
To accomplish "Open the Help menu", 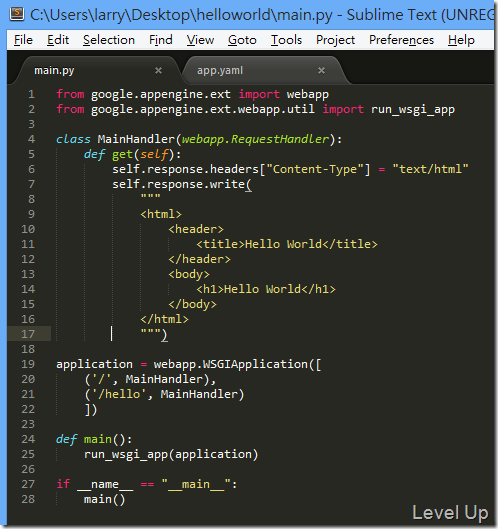I will pos(461,40).
